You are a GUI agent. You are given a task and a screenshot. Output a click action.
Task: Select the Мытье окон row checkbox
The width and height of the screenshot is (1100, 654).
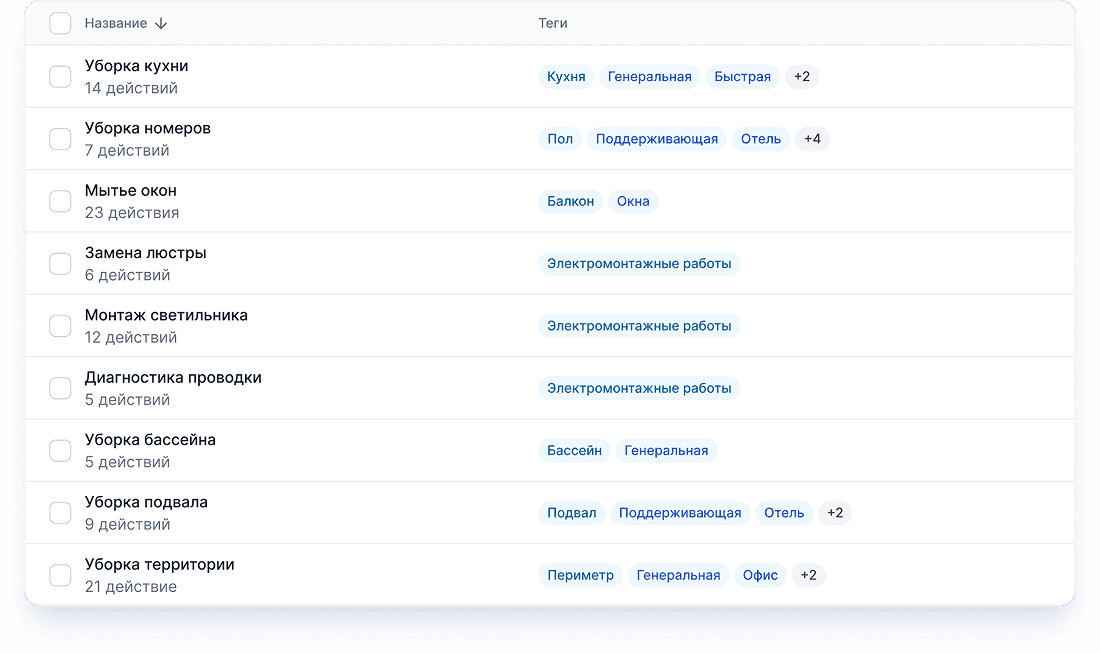click(60, 200)
